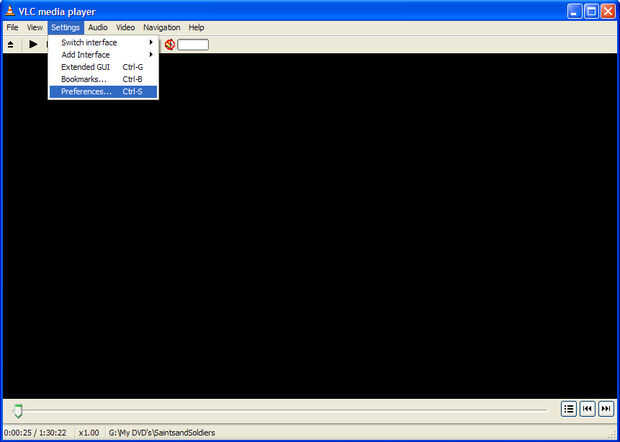This screenshot has height=442, width=620.
Task: Click the SaintsandSoldiers file path in status bar
Action: click(162, 433)
